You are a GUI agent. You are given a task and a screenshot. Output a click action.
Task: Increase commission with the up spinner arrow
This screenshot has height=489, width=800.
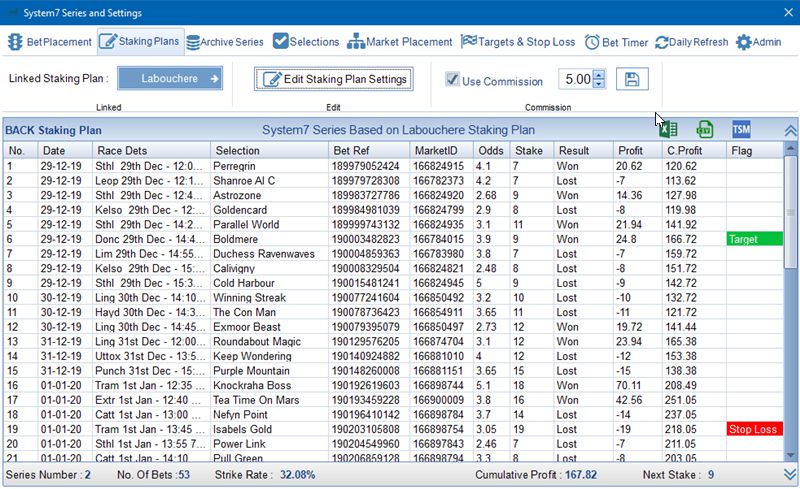coord(599,75)
